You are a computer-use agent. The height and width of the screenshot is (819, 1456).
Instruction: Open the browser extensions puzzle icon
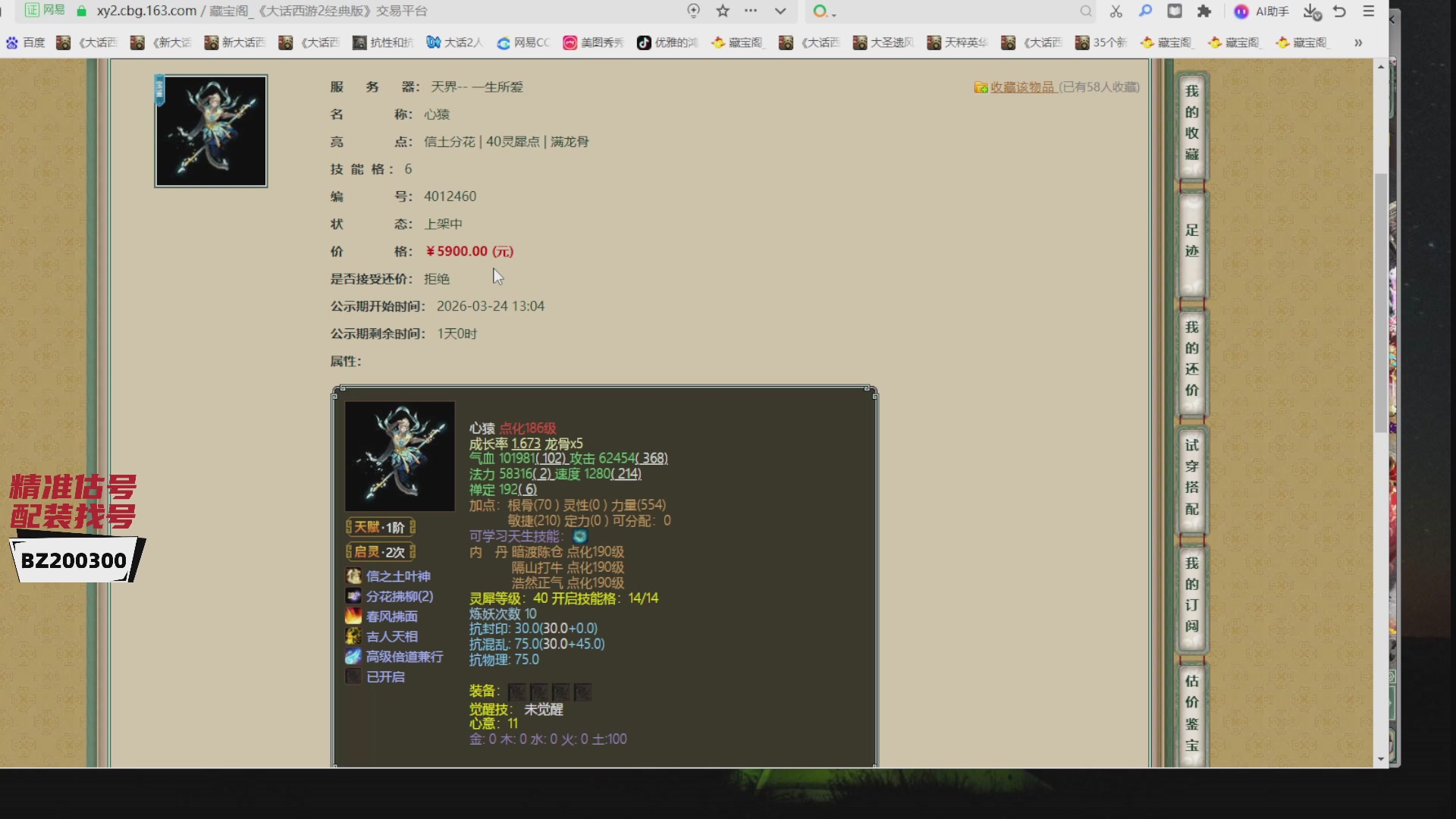(x=1206, y=11)
